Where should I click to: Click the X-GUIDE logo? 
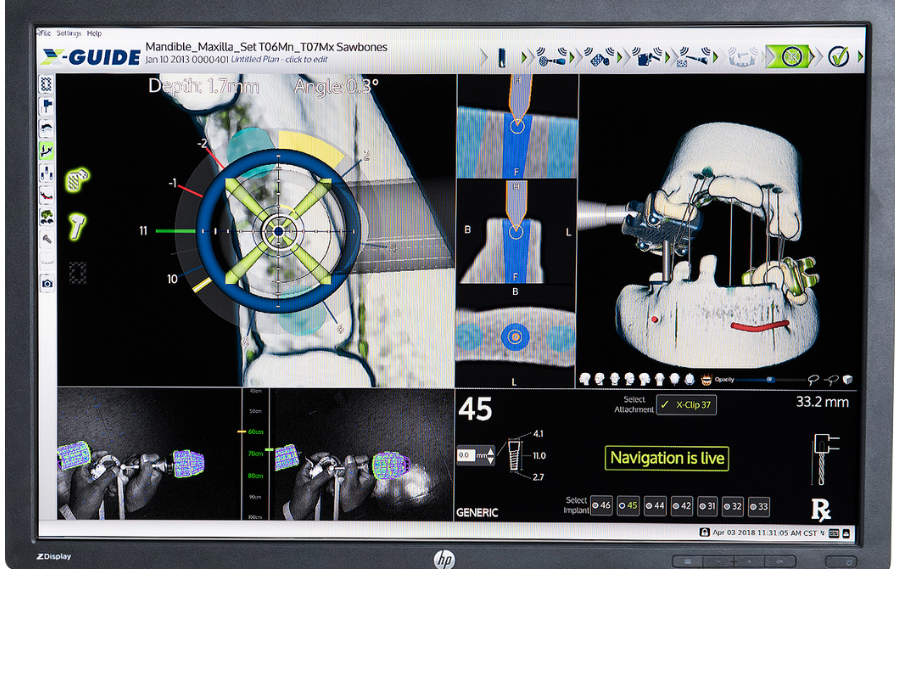point(91,57)
